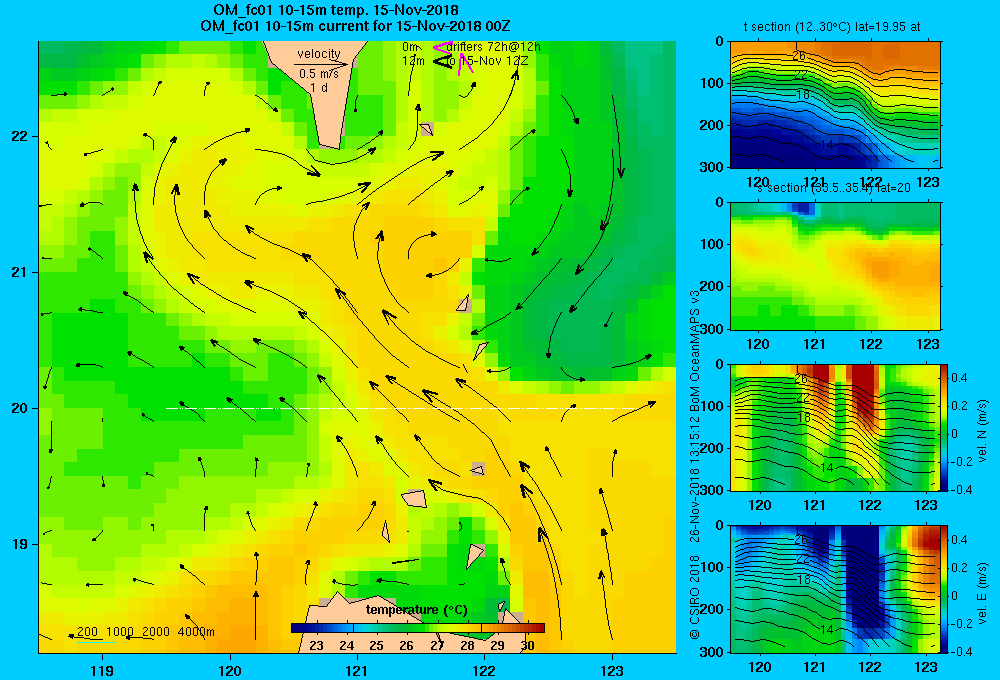Screen dimensions: 1000x680
Task: Click the title line 'OM_fc01 10-15m temp. 15-Nov-2018'
Action: (335, 10)
